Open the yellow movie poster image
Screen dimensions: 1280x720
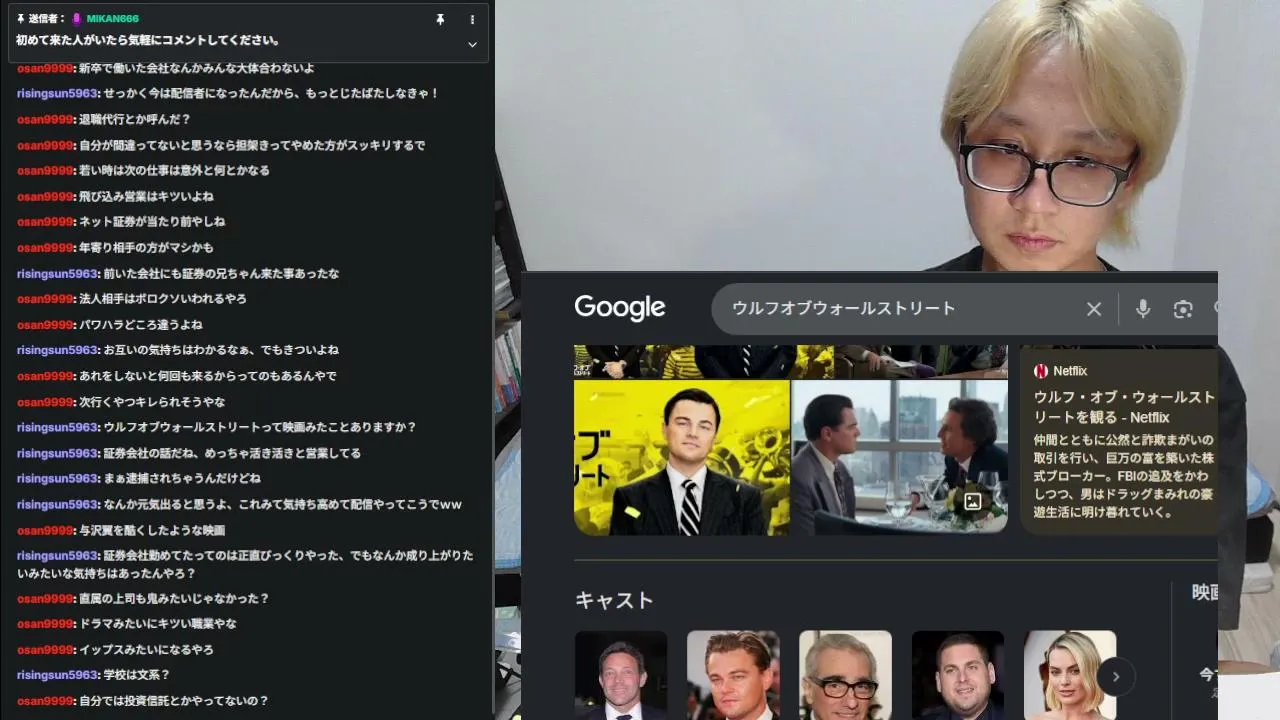pos(682,457)
